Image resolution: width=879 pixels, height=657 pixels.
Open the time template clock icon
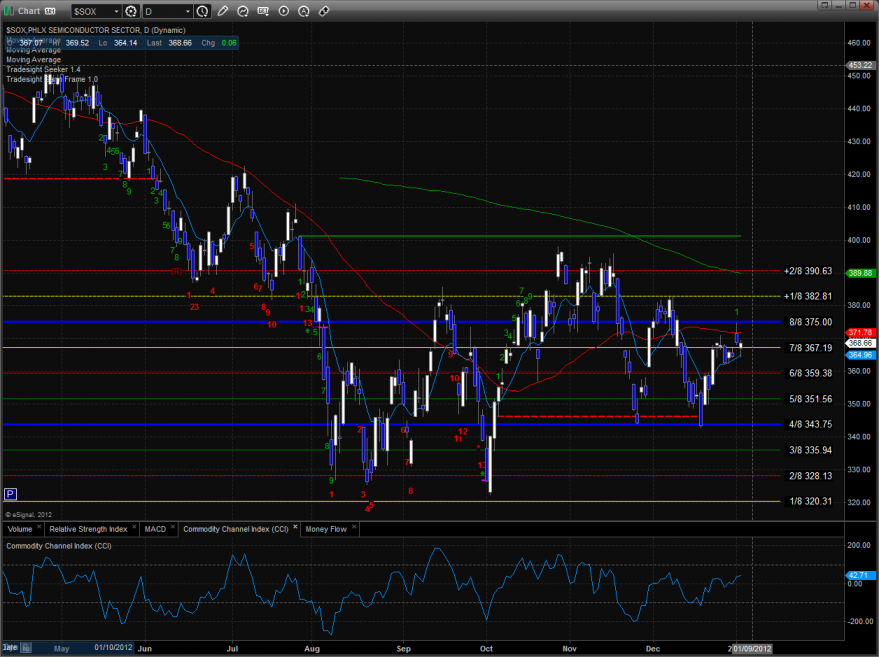point(202,11)
